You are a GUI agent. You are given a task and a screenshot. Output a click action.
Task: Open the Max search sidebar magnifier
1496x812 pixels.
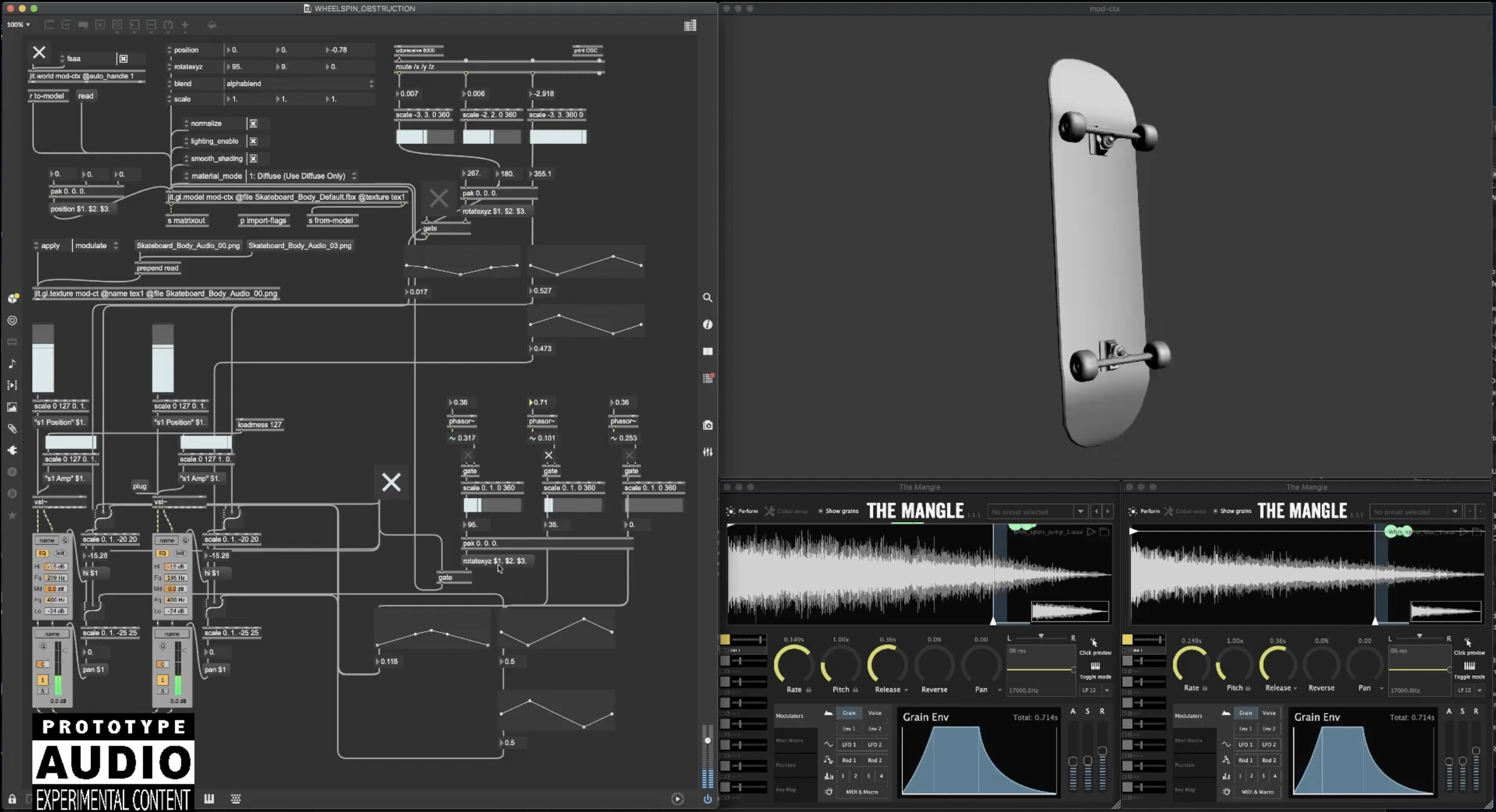(x=707, y=297)
